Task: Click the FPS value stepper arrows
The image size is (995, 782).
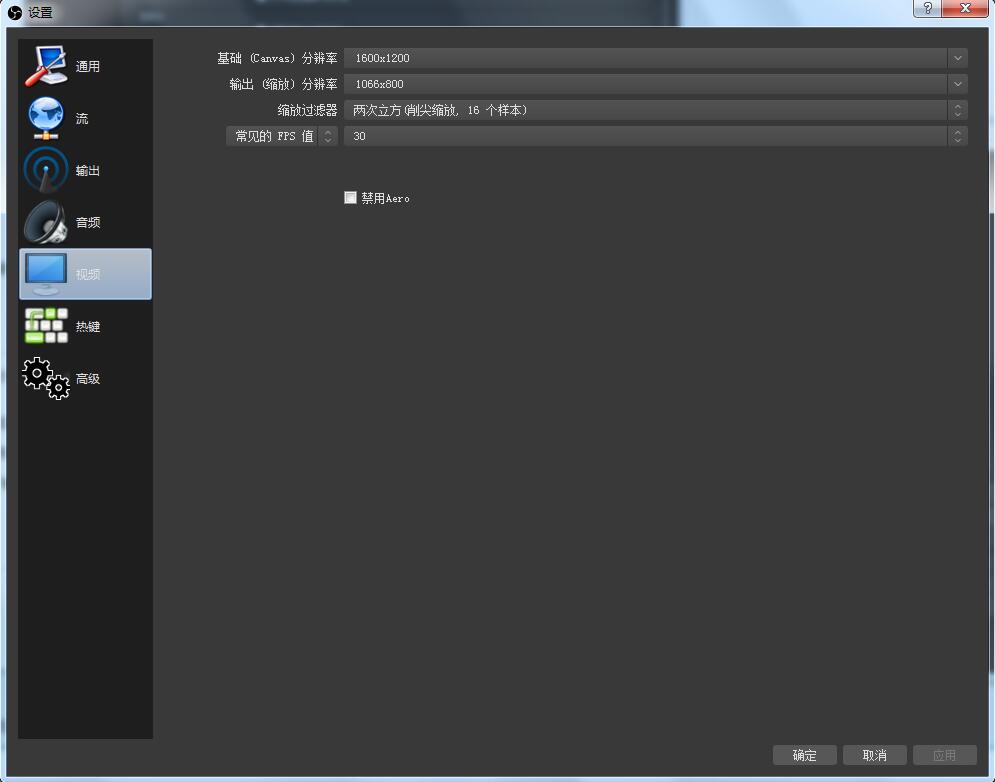Action: pos(956,136)
